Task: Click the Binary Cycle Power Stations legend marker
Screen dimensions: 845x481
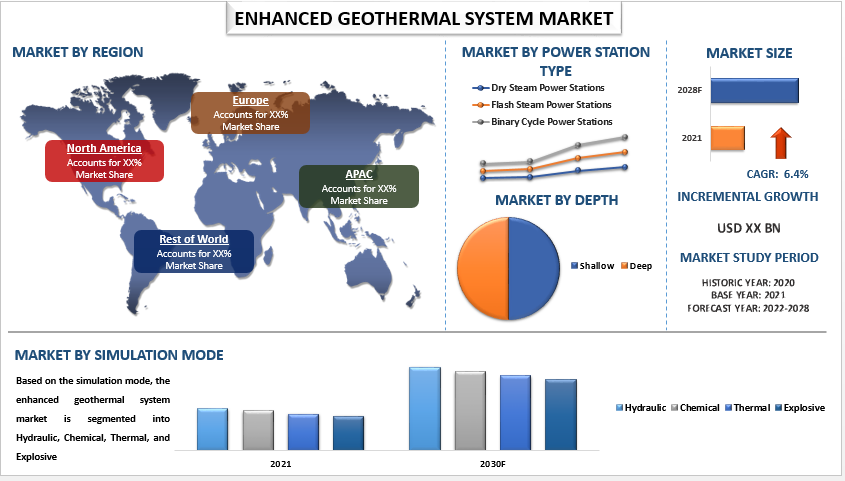Action: tap(482, 122)
